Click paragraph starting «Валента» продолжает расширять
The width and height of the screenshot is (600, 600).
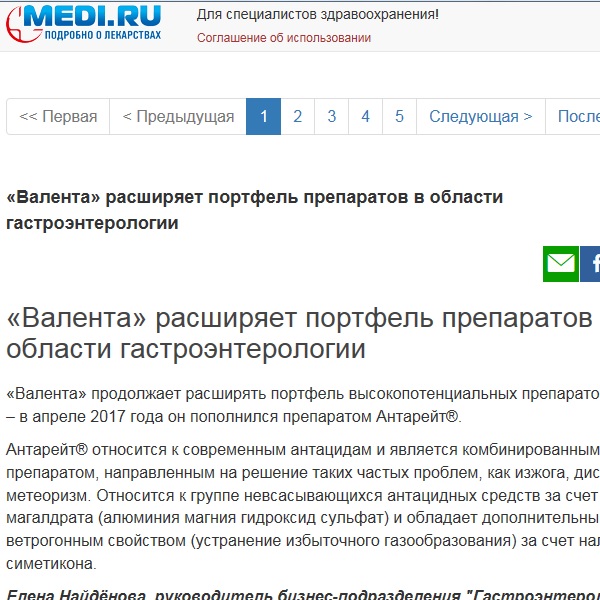[303, 405]
